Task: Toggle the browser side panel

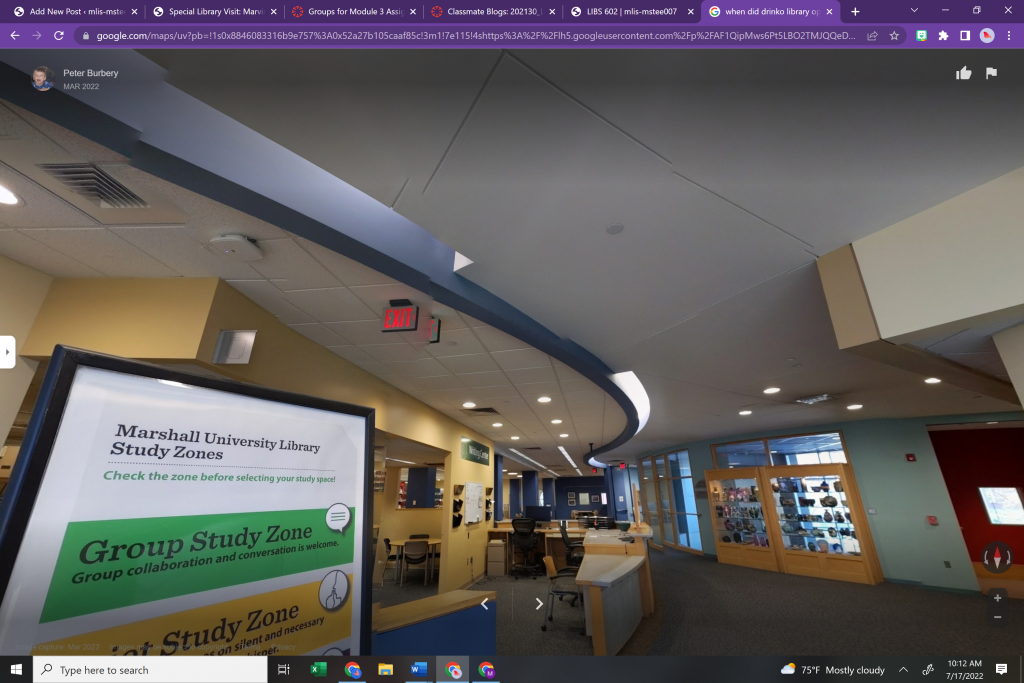Action: pyautogui.click(x=965, y=36)
